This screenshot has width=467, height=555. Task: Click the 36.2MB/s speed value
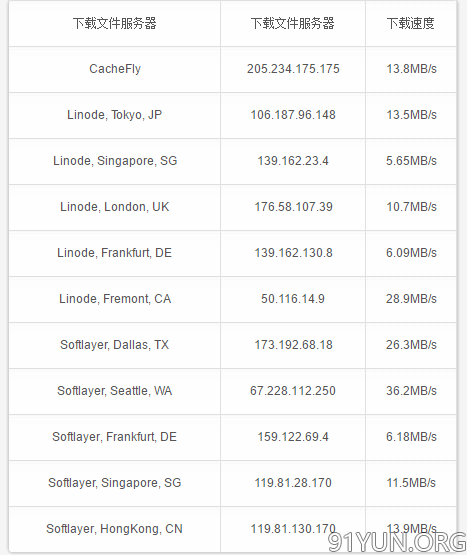(x=411, y=391)
